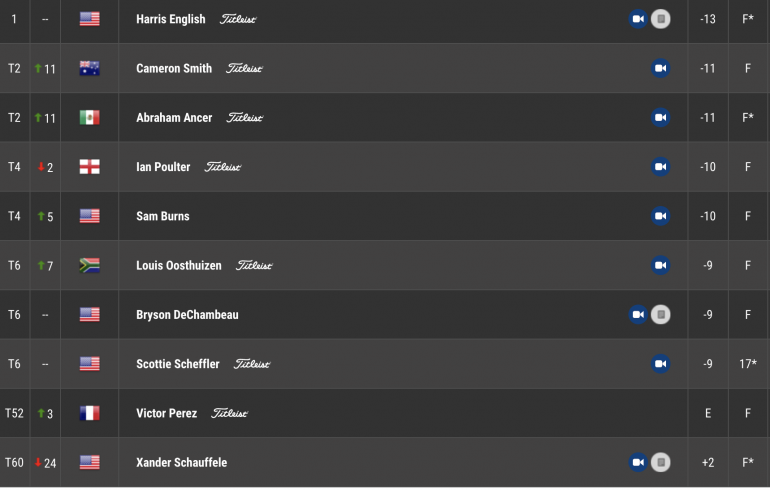This screenshot has width=770, height=490.
Task: Expand the Victor Perez leaderboard row
Action: coord(385,413)
